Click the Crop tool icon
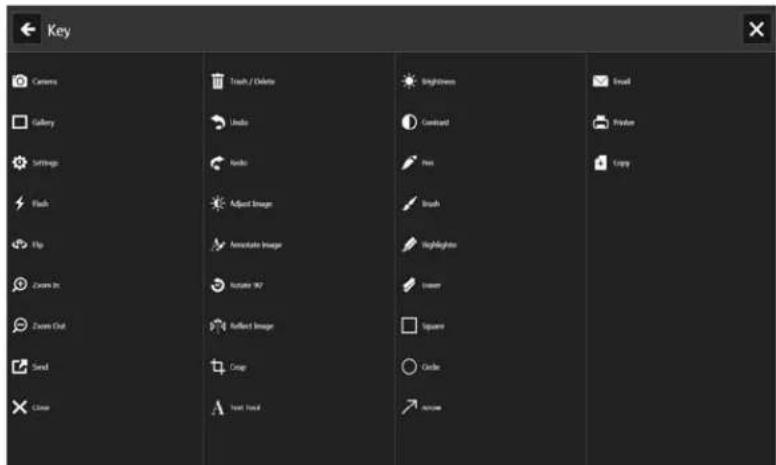This screenshot has height=465, width=776. [216, 367]
